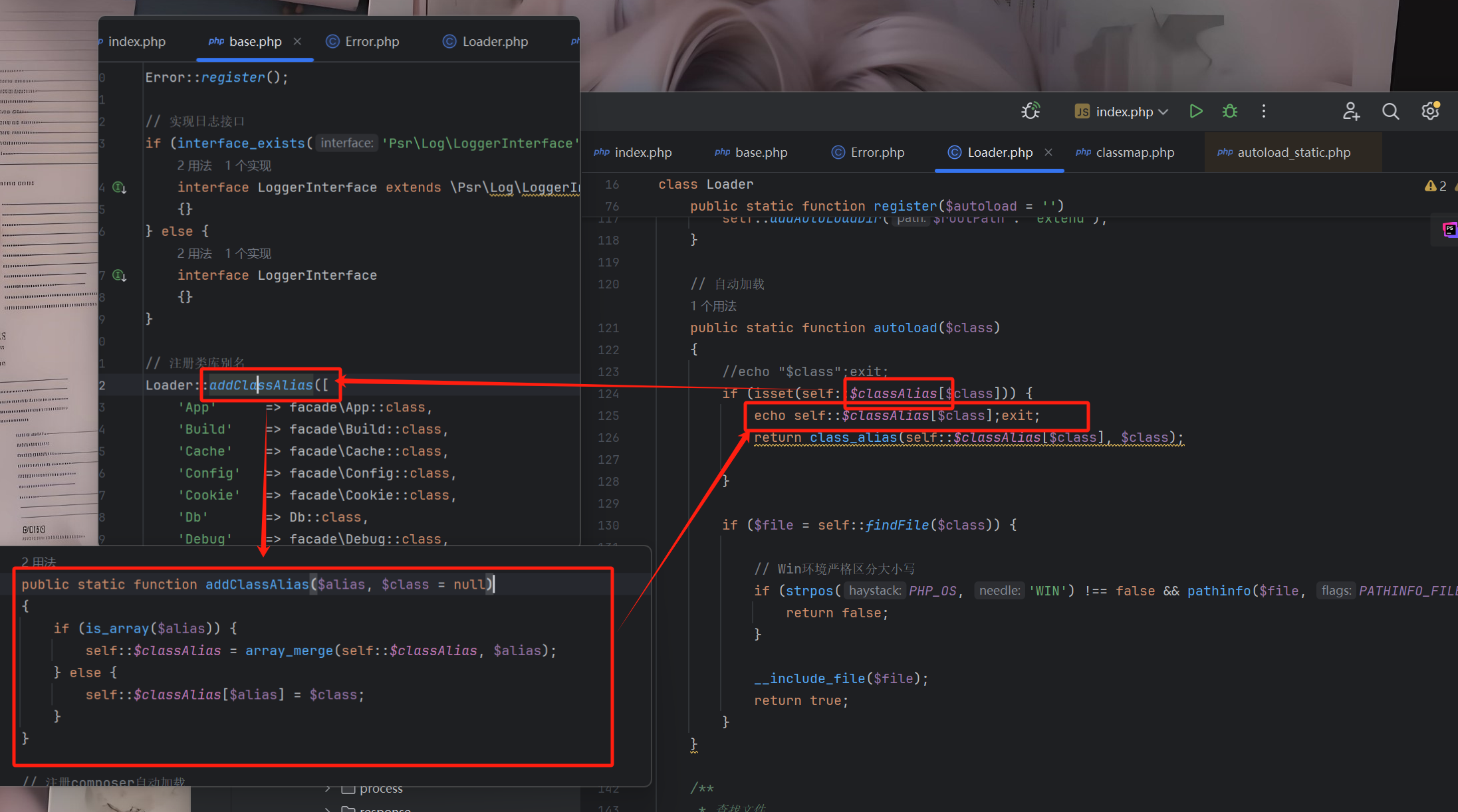Viewport: 1458px width, 812px height.
Task: Close the base.php tab in left editor
Action: point(297,41)
